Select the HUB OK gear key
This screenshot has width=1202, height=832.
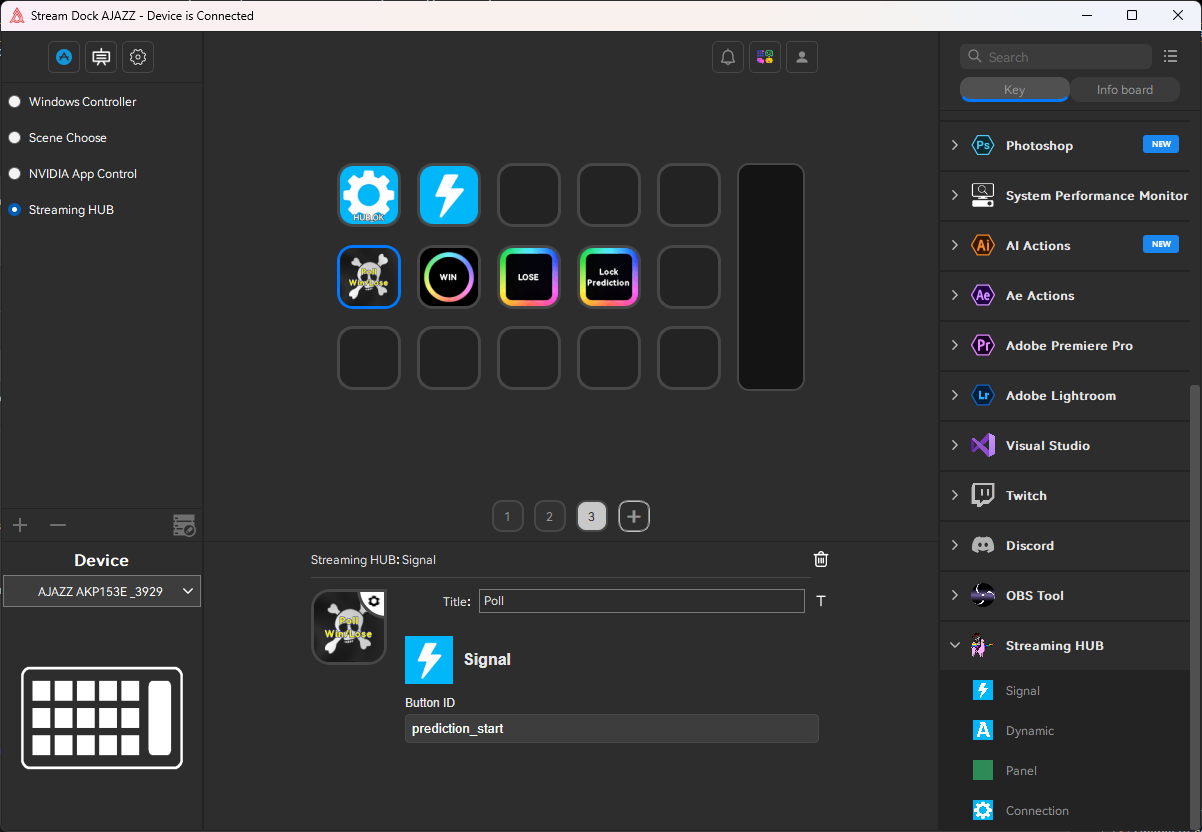369,195
